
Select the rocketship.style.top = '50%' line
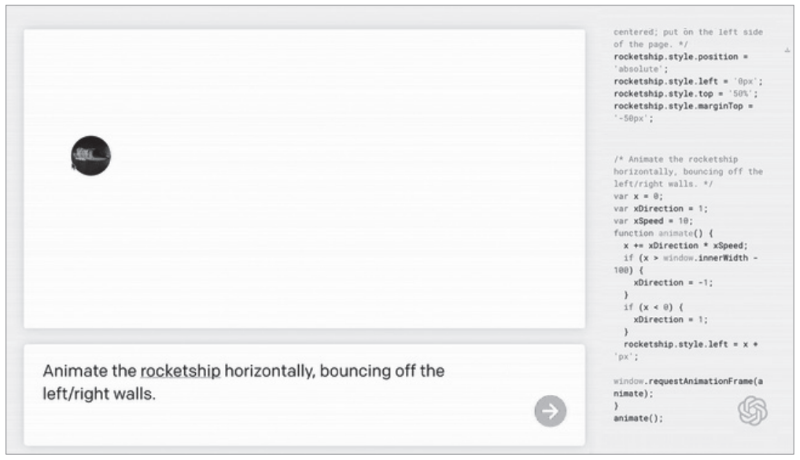[x=685, y=94]
